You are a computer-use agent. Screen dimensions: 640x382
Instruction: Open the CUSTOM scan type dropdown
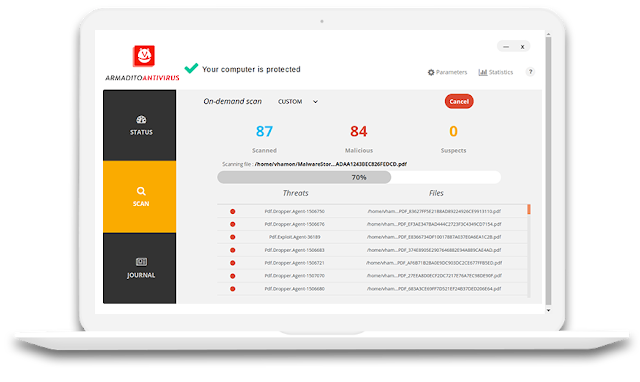[x=298, y=102]
